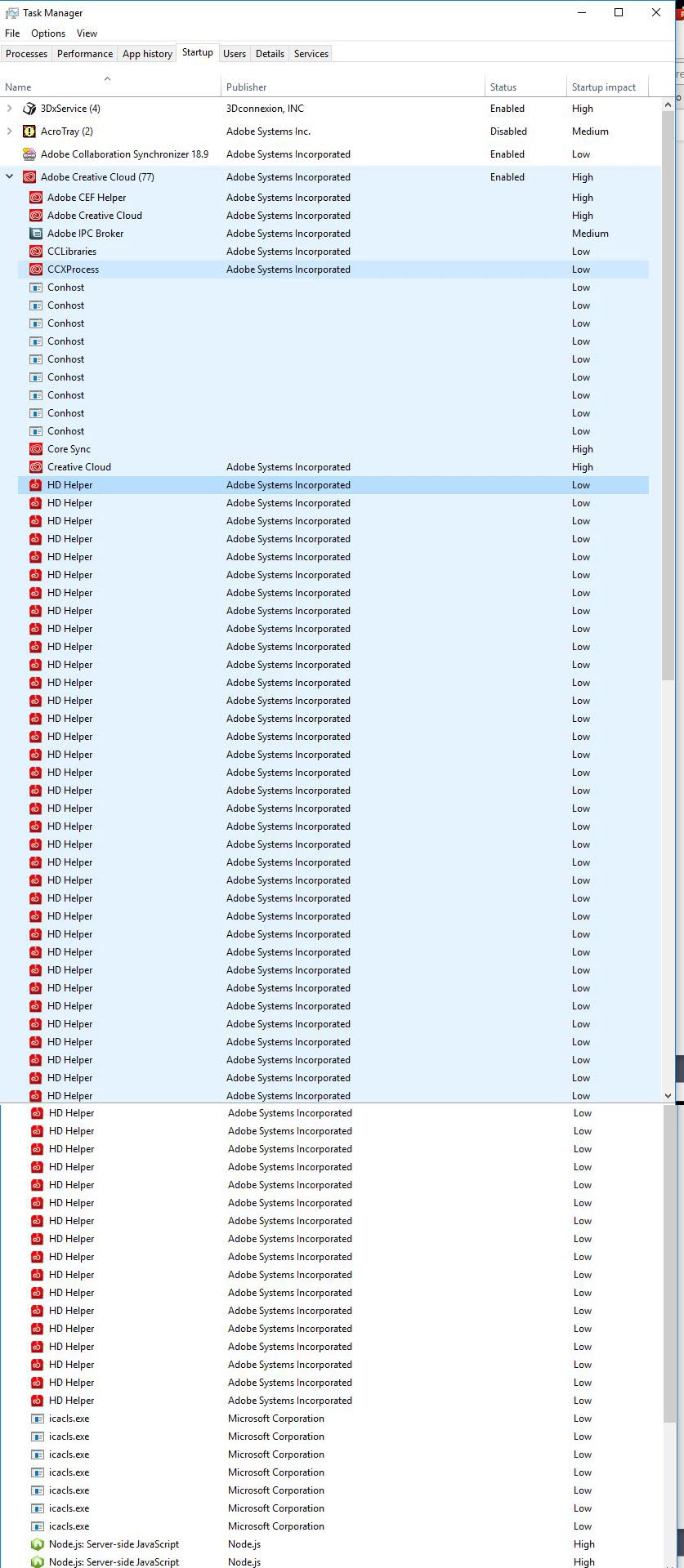Click the Task Manager title bar icon

(x=11, y=13)
